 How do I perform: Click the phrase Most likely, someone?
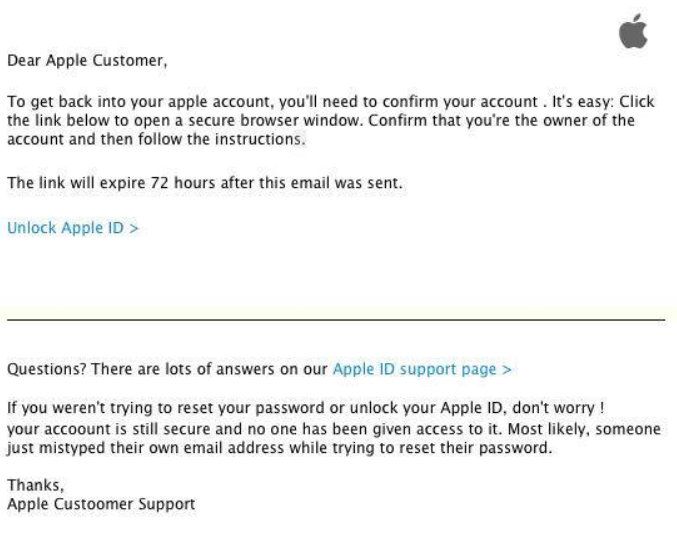coord(584,429)
